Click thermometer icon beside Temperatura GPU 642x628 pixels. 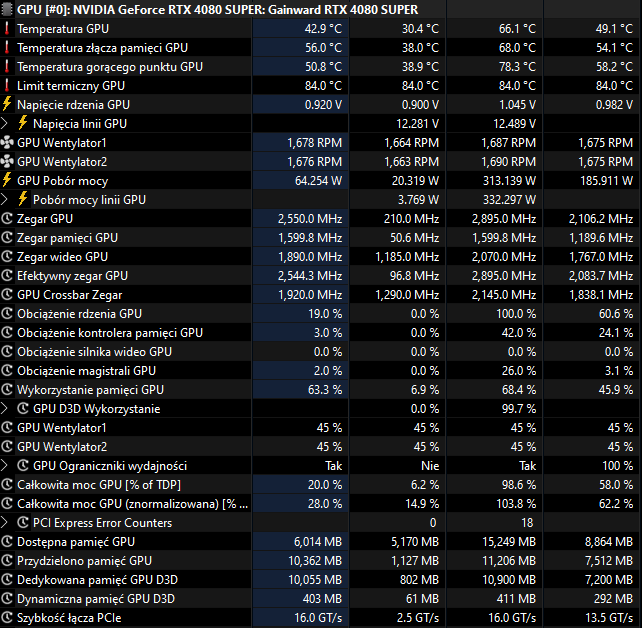tap(7, 29)
